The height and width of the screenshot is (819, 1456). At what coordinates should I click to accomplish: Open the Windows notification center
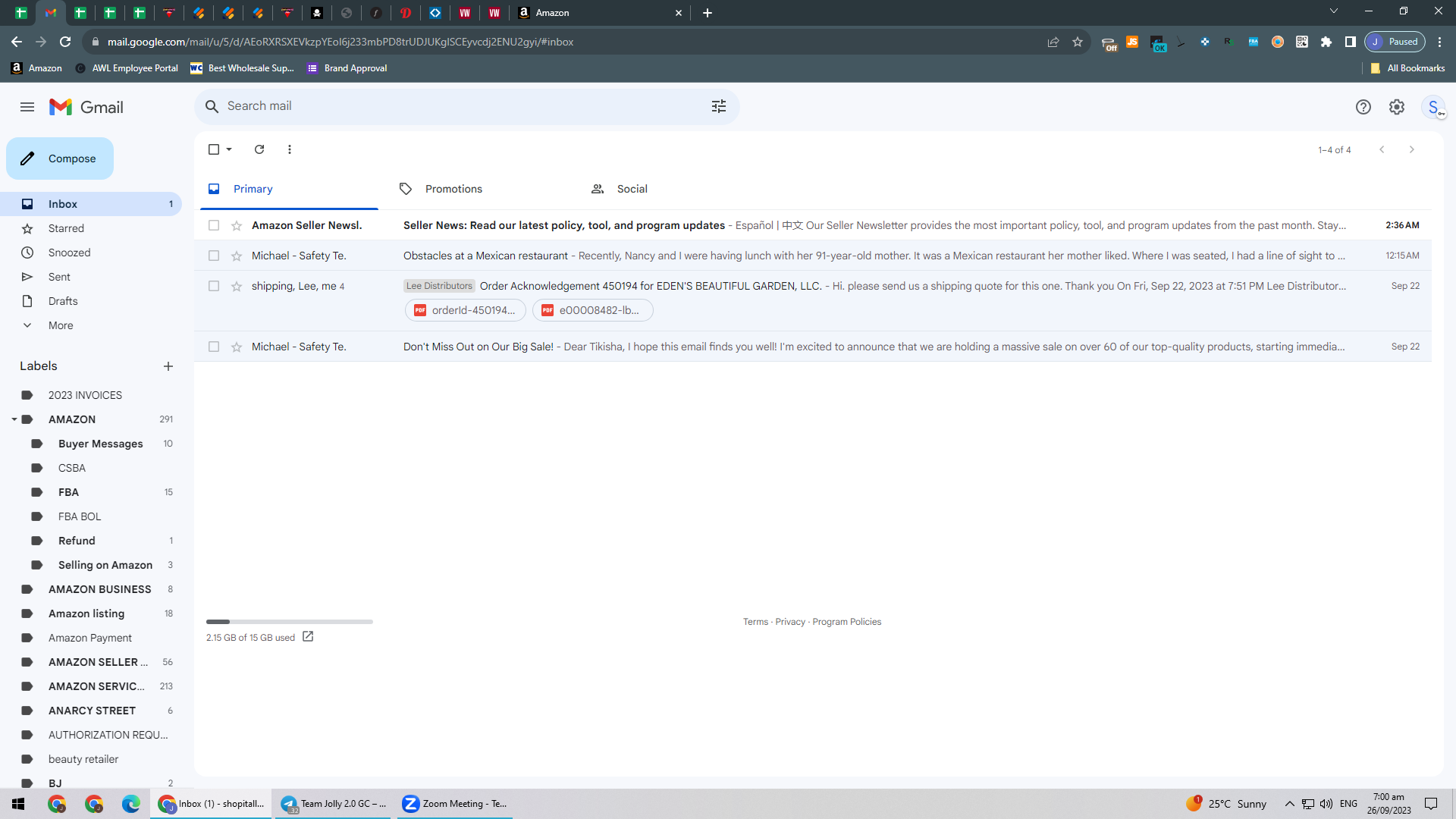tap(1432, 804)
